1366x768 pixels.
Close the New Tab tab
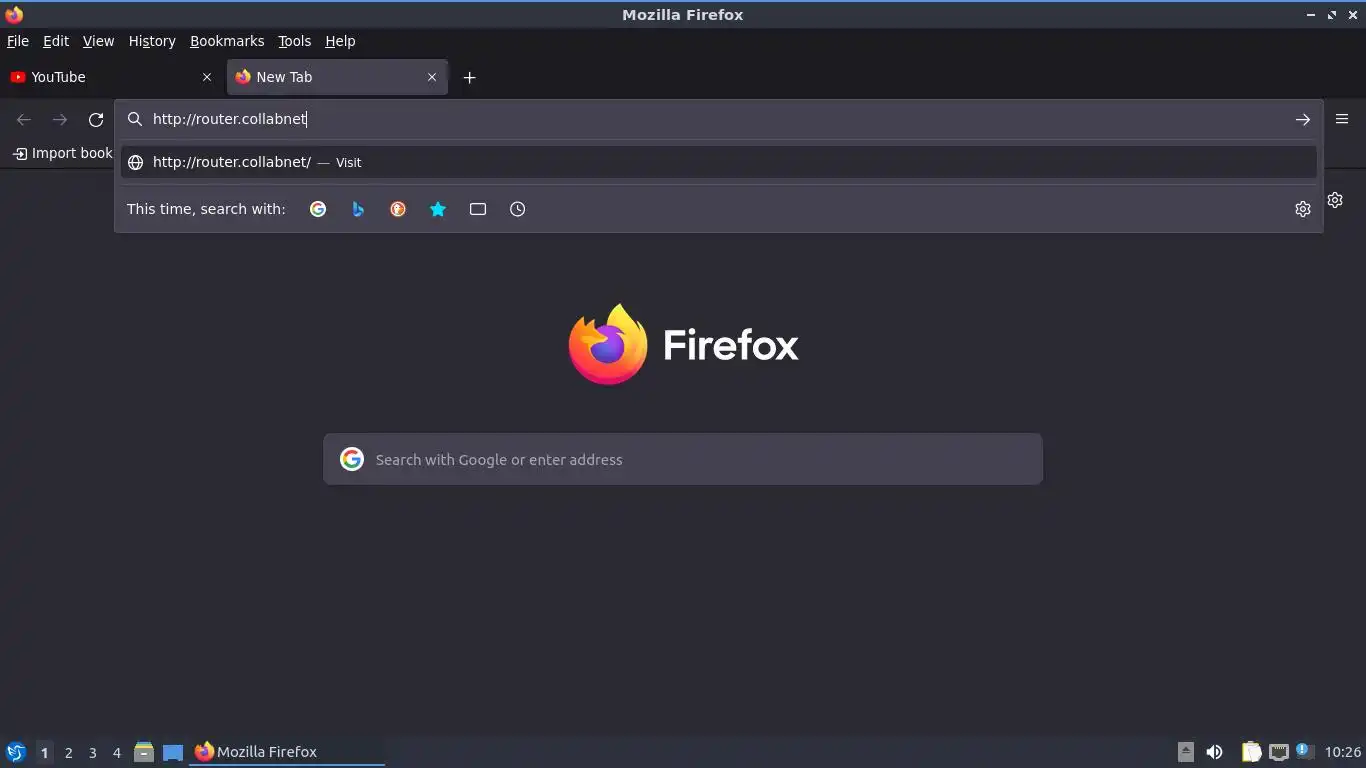[x=432, y=77]
